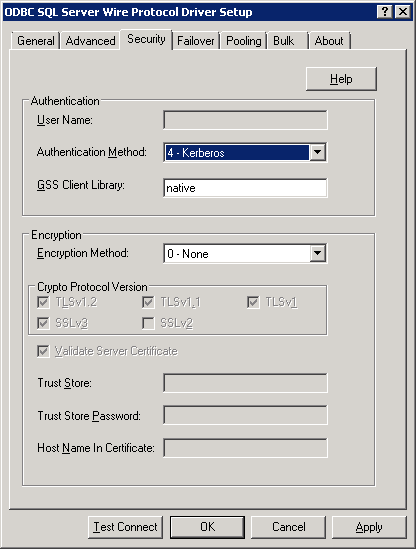The height and width of the screenshot is (549, 416).
Task: Select the Security tab
Action: coord(146,39)
